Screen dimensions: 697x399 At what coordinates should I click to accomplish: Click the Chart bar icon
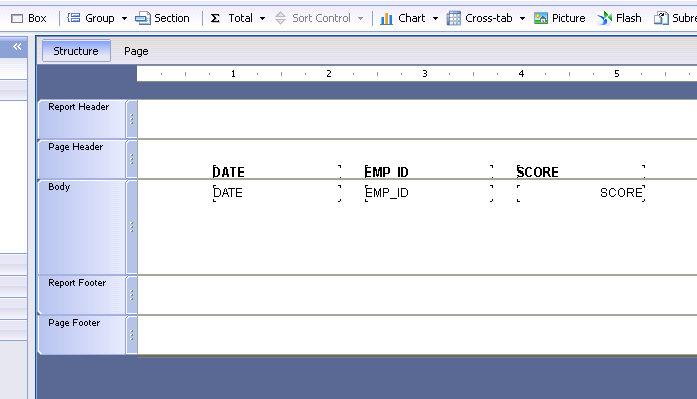pos(386,18)
